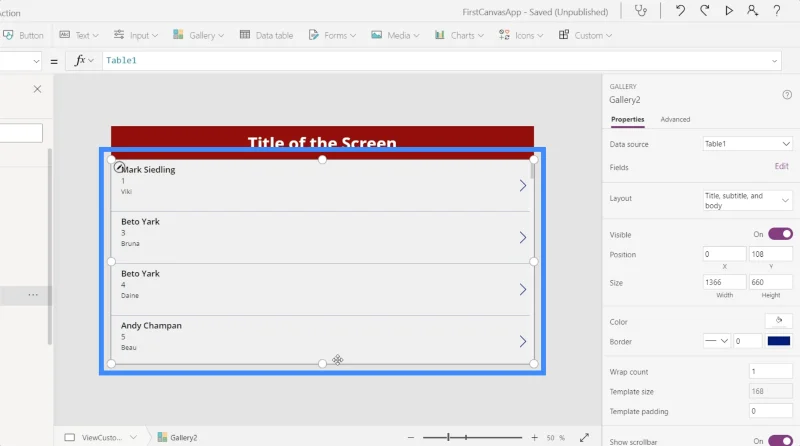Preview the app with play icon

(x=729, y=11)
